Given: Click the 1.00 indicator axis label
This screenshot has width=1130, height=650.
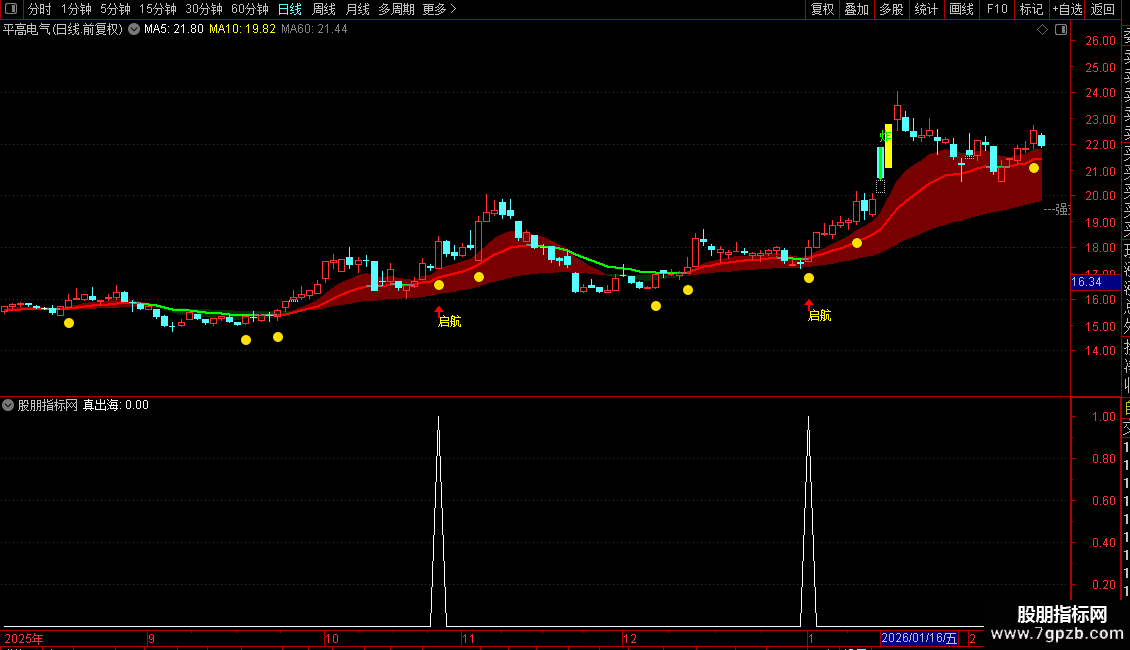Looking at the screenshot, I should click(x=1104, y=417).
